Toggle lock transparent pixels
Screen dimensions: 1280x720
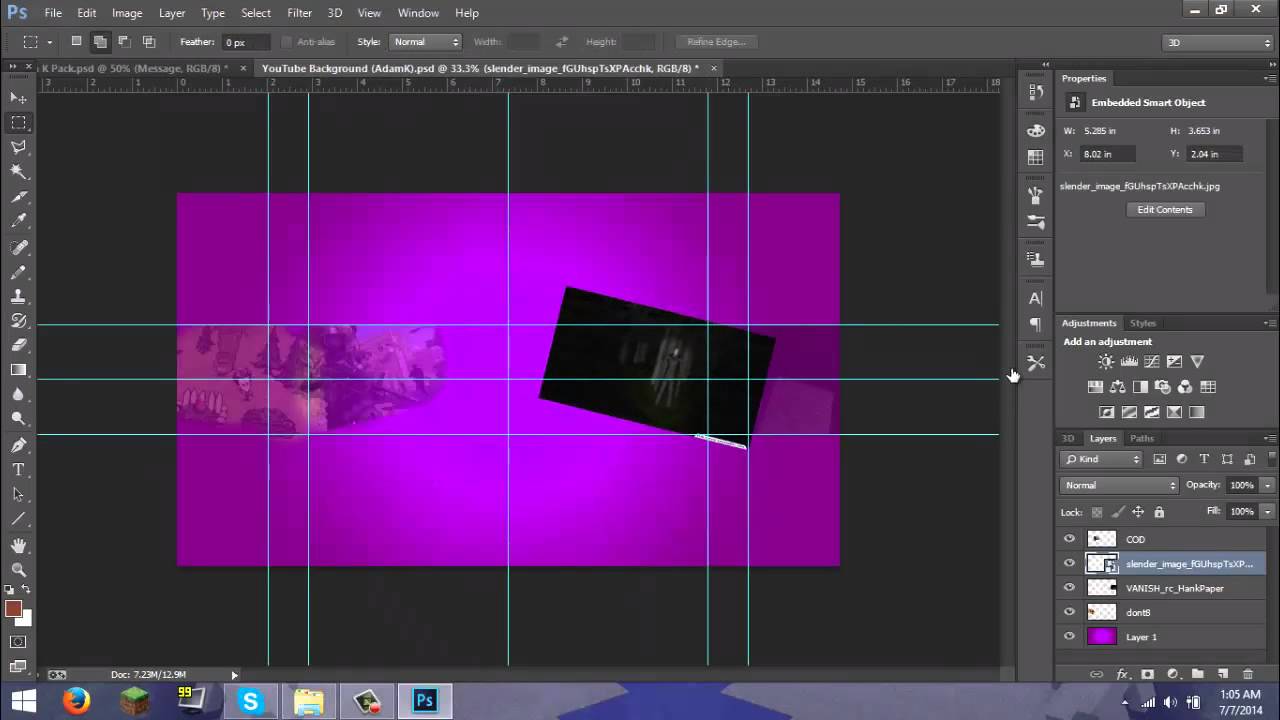click(1097, 512)
